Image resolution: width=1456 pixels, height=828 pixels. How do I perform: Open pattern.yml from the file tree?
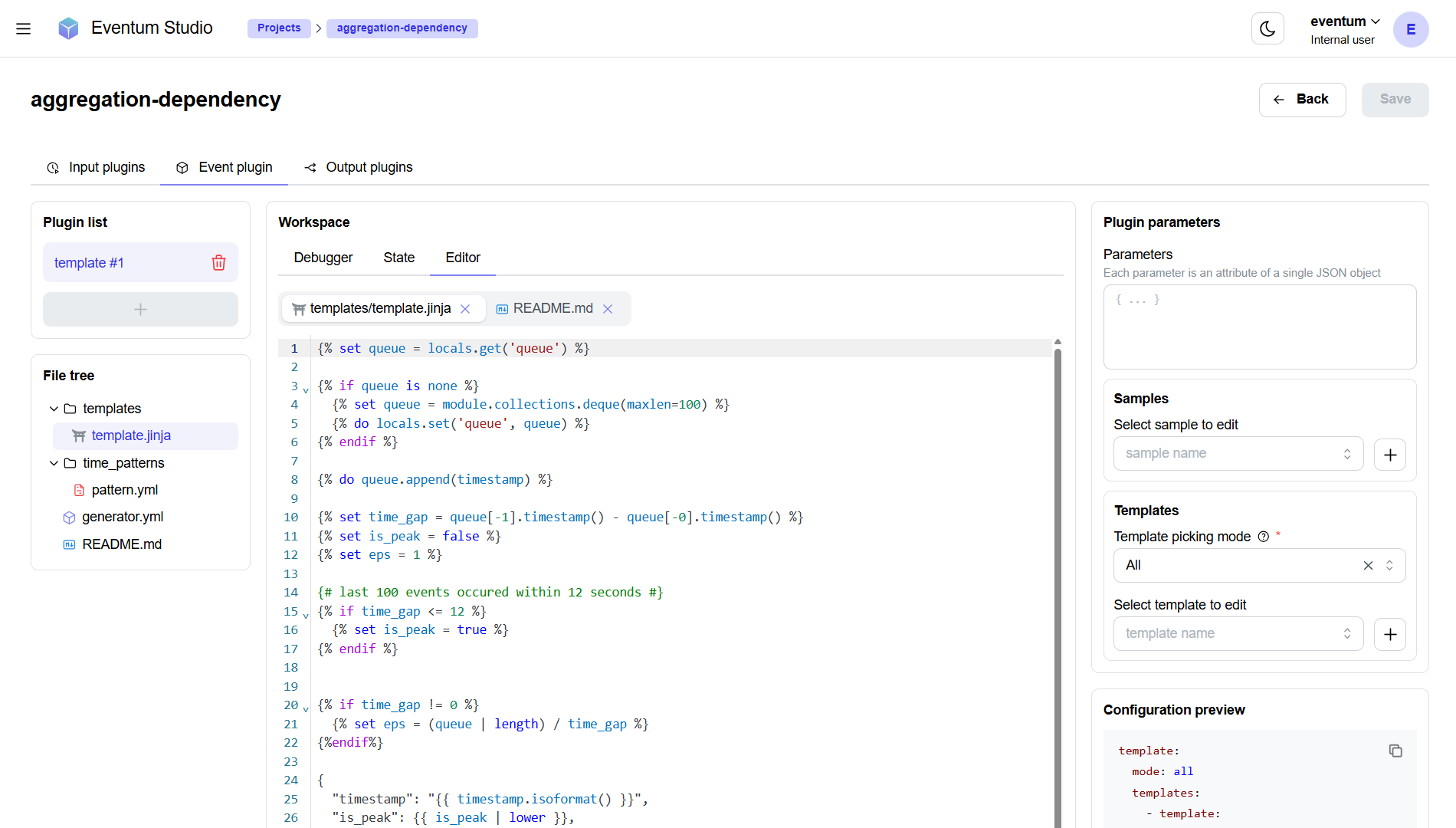pos(125,489)
